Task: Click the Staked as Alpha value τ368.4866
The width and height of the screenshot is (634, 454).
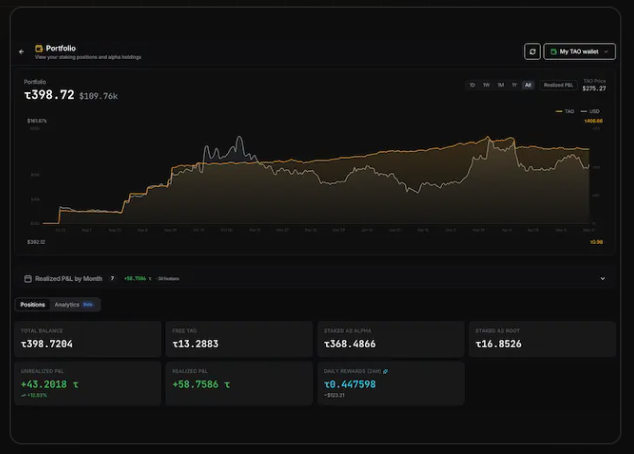Action: 350,344
